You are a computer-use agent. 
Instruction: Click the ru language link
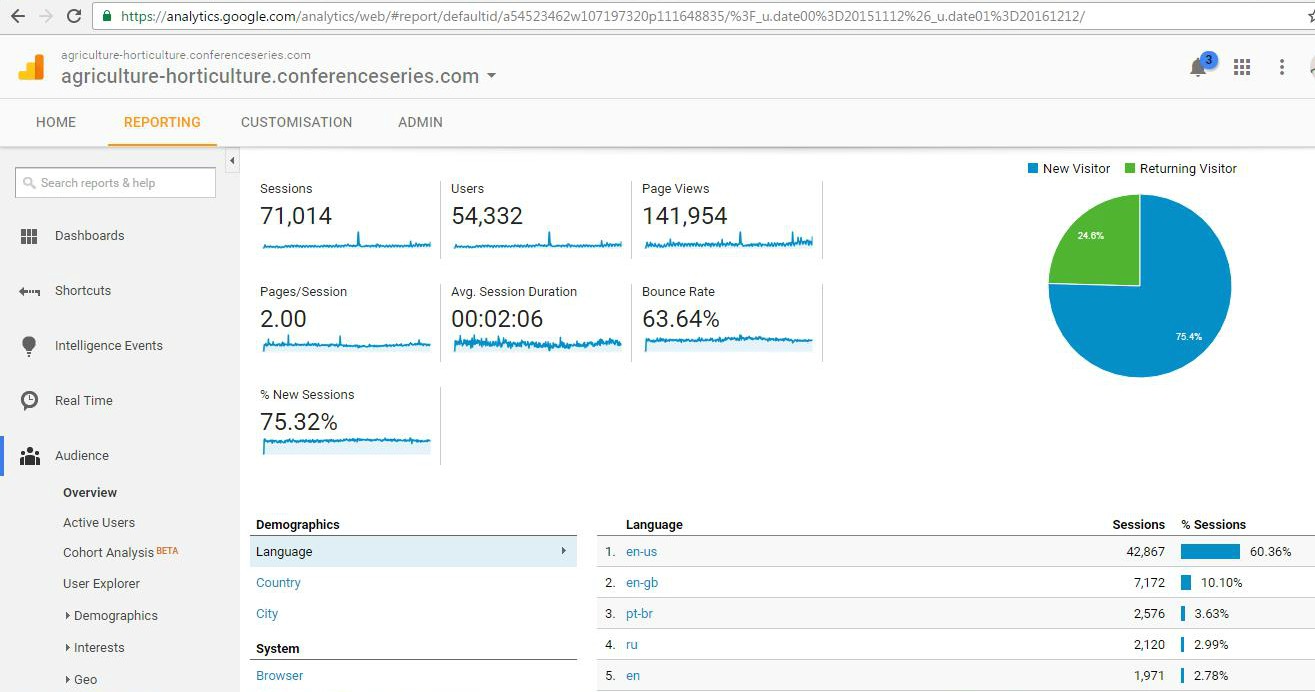(x=632, y=645)
